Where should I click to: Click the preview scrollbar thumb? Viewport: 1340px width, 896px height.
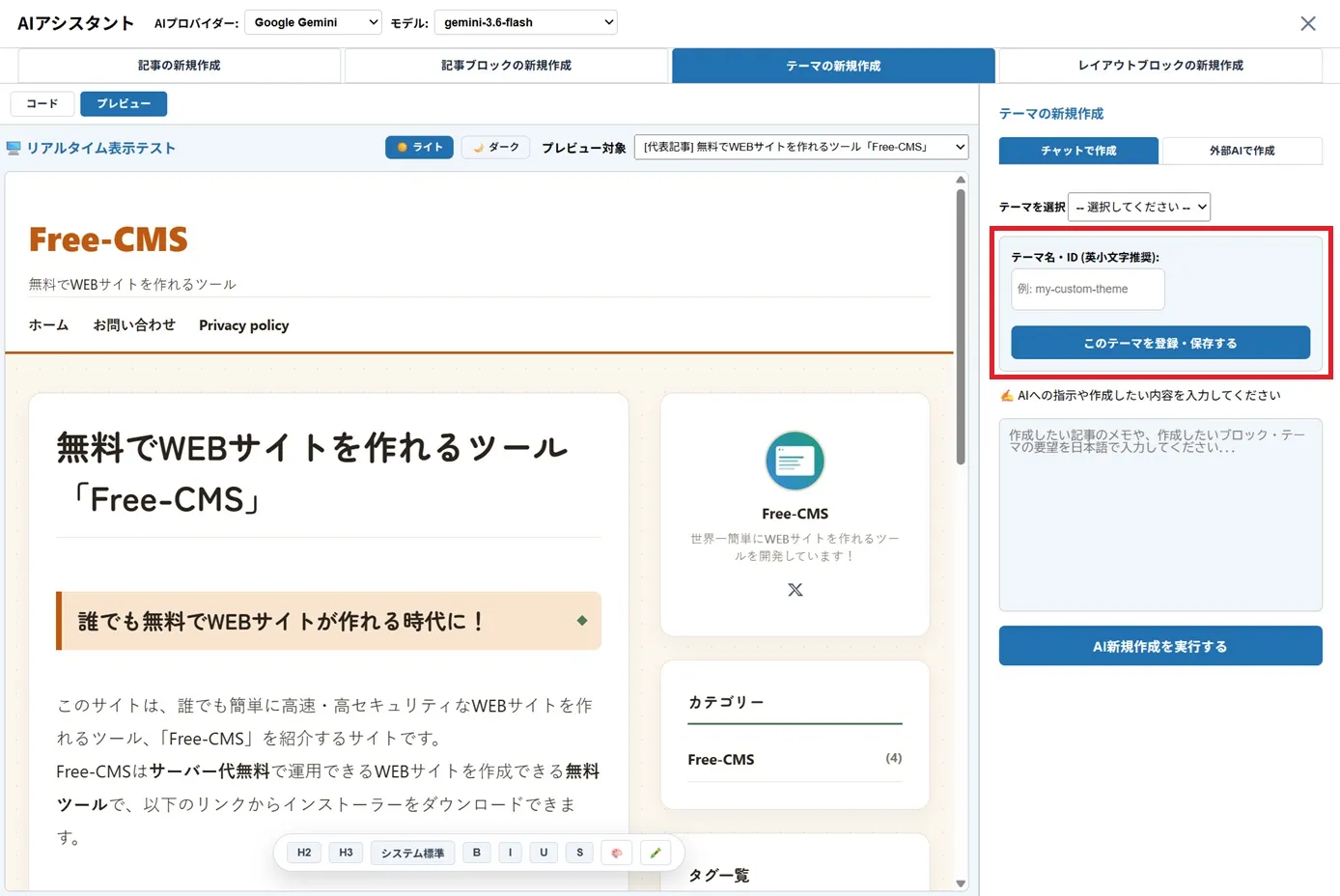pos(961,326)
